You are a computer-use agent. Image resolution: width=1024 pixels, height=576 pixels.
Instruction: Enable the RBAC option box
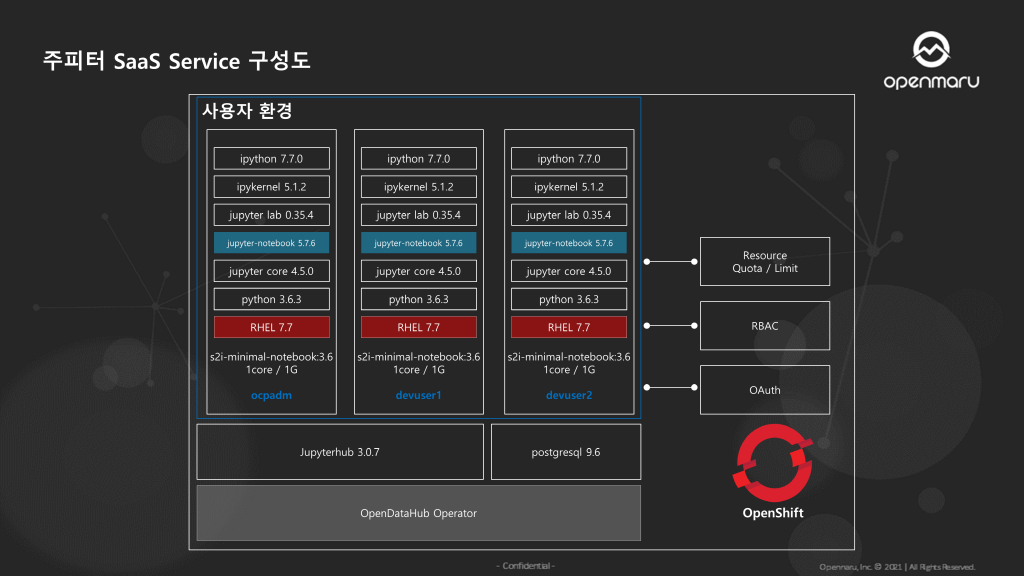click(764, 325)
